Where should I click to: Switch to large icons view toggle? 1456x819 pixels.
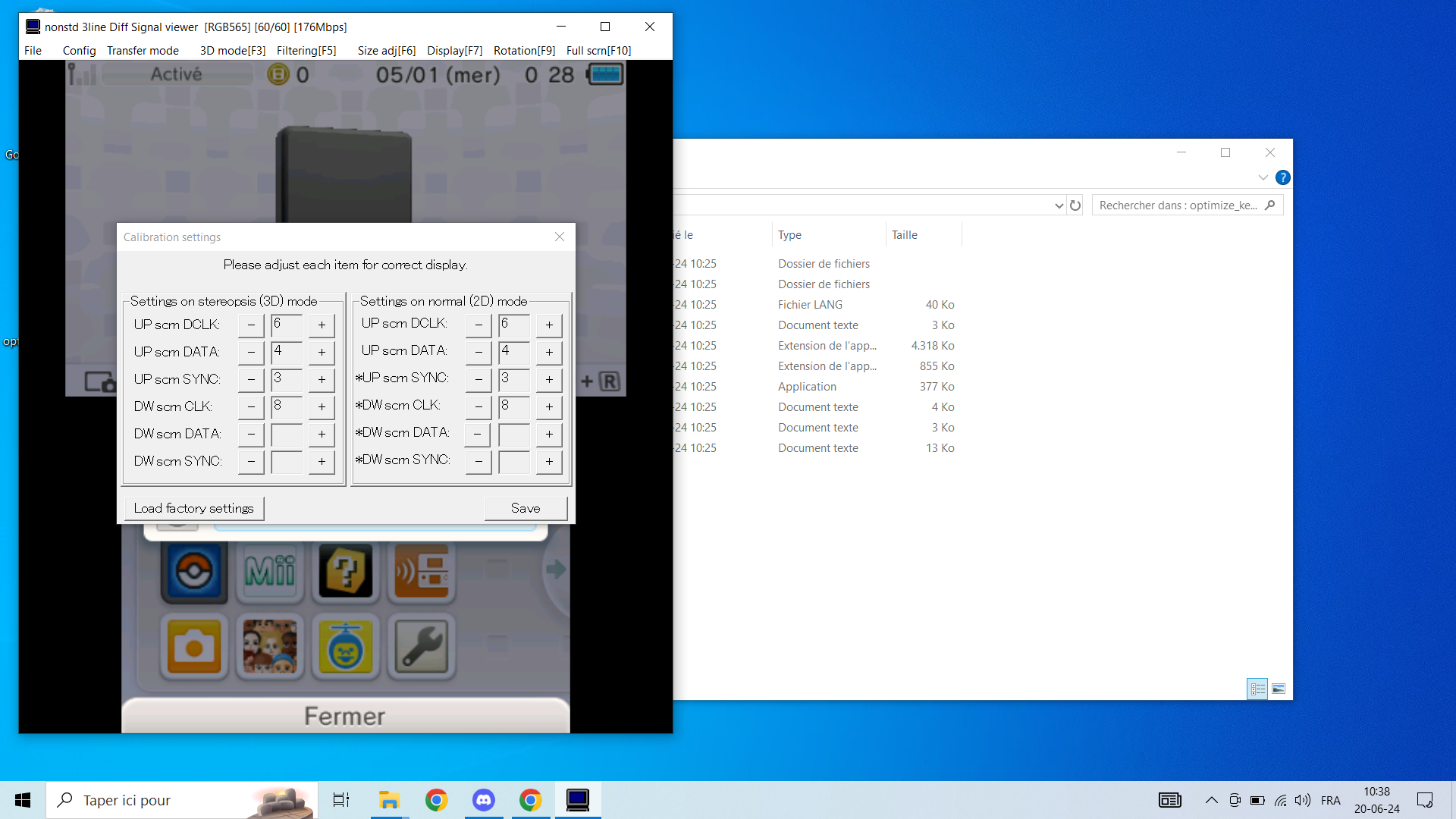tap(1279, 689)
